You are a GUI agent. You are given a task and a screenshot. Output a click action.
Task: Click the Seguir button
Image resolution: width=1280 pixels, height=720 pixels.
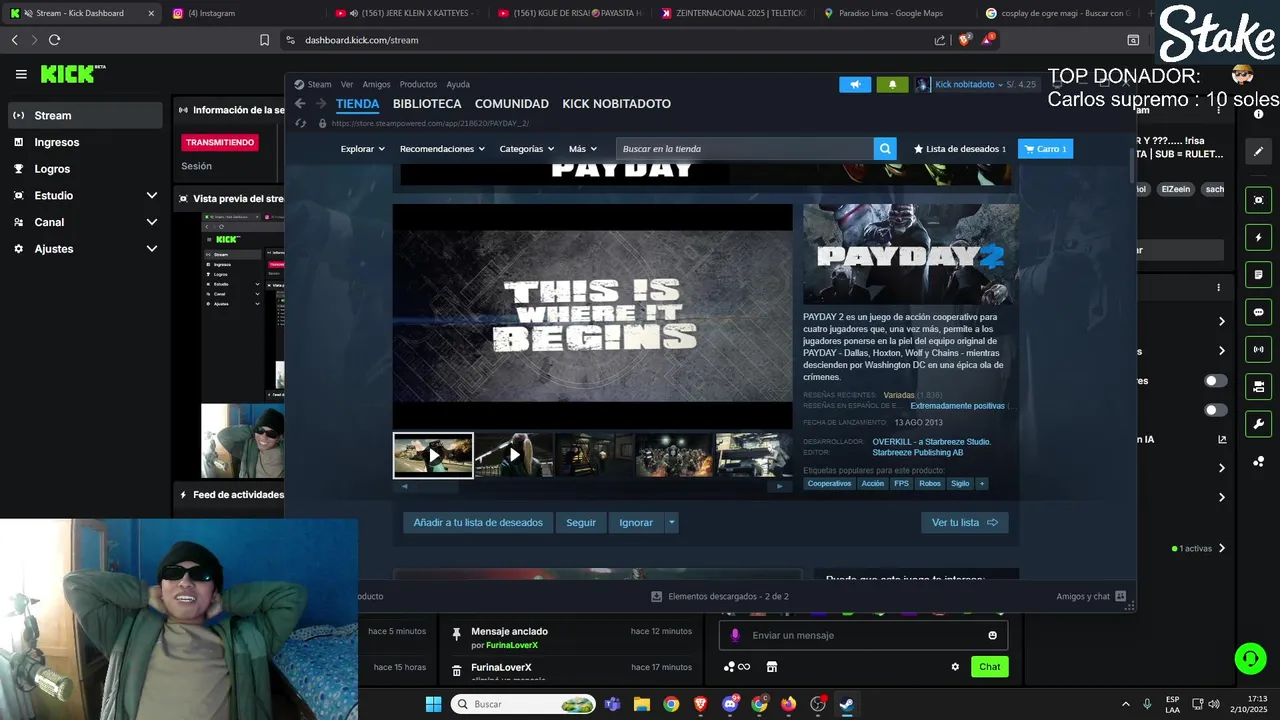pos(581,522)
